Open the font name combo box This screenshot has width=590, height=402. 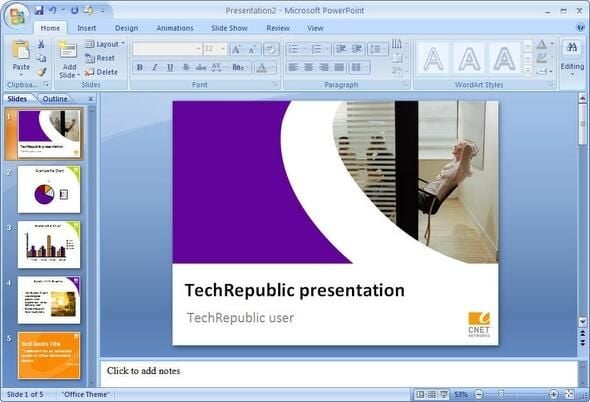coord(167,49)
